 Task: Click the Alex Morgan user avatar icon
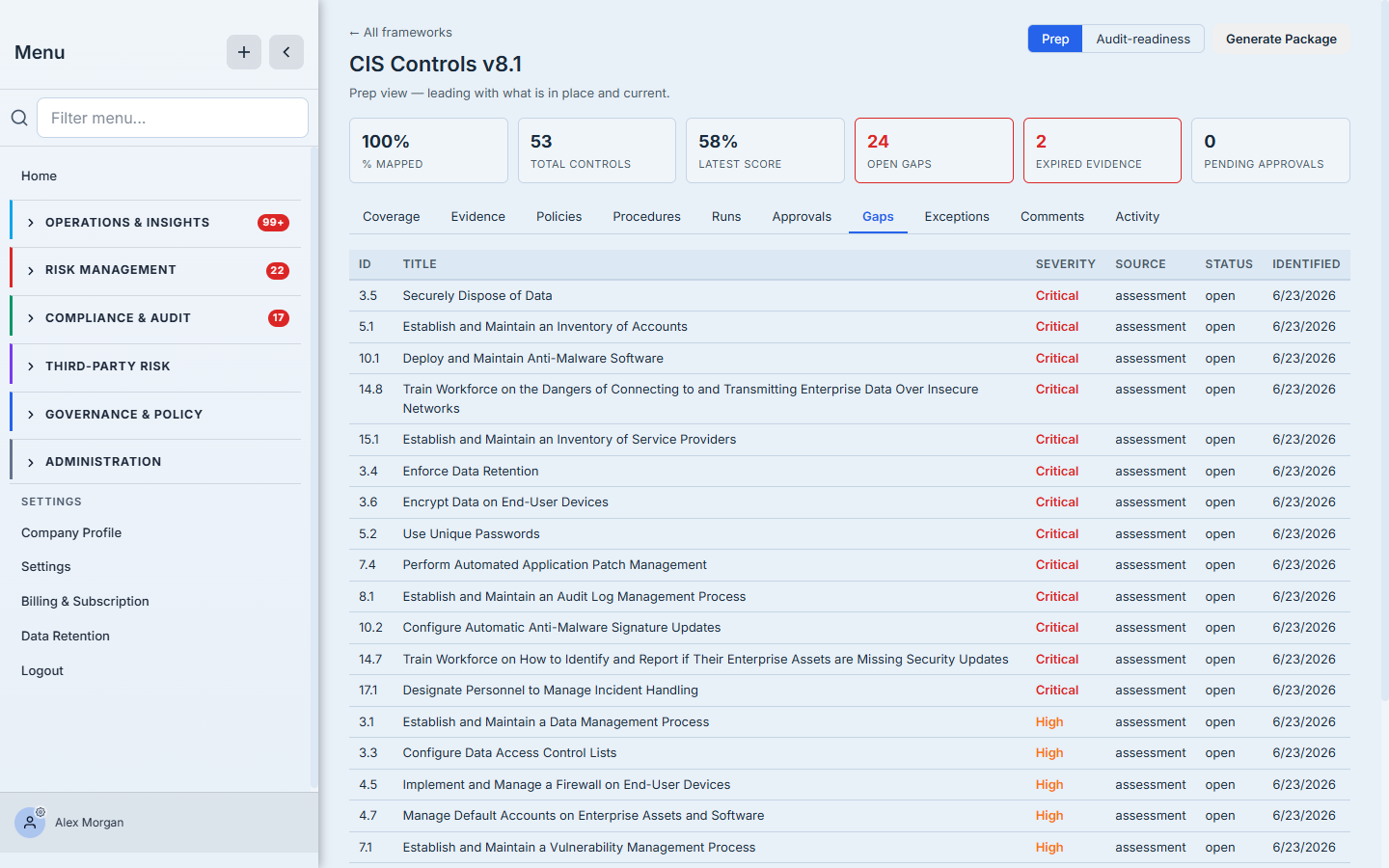30,823
